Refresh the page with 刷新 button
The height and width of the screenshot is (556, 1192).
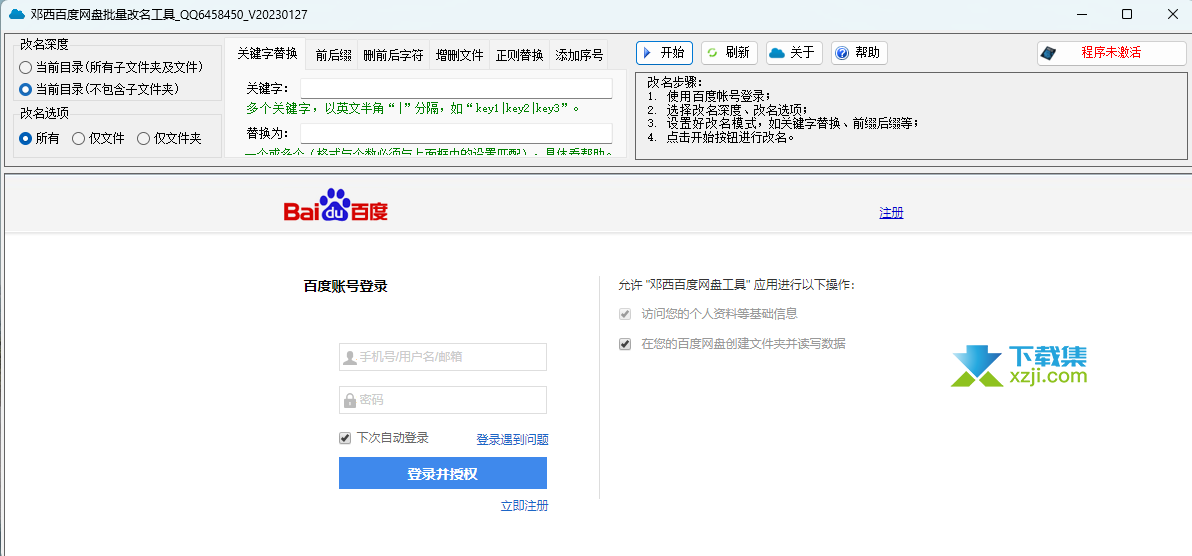(729, 52)
